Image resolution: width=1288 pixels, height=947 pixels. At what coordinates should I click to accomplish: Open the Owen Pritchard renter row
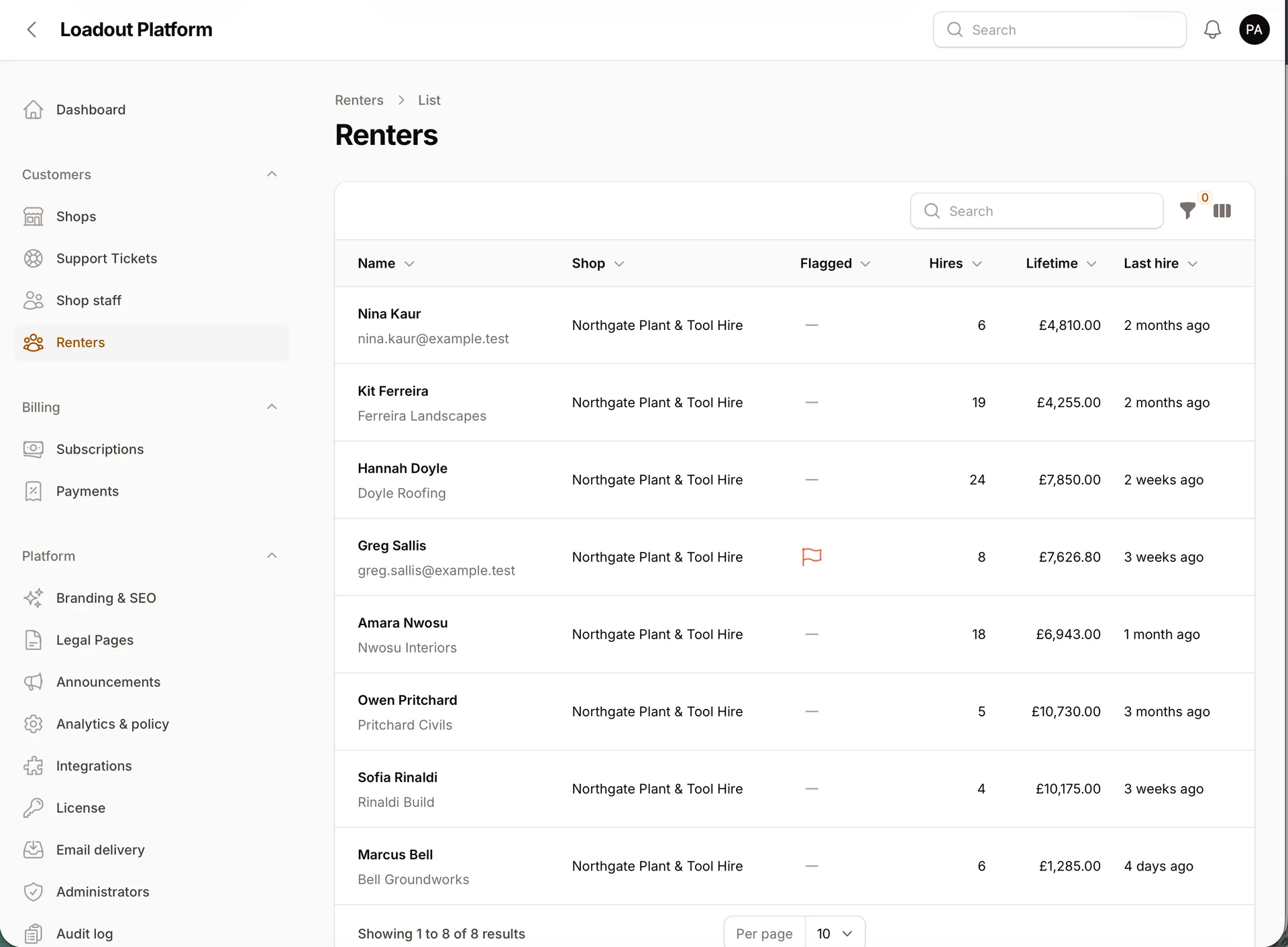click(794, 712)
